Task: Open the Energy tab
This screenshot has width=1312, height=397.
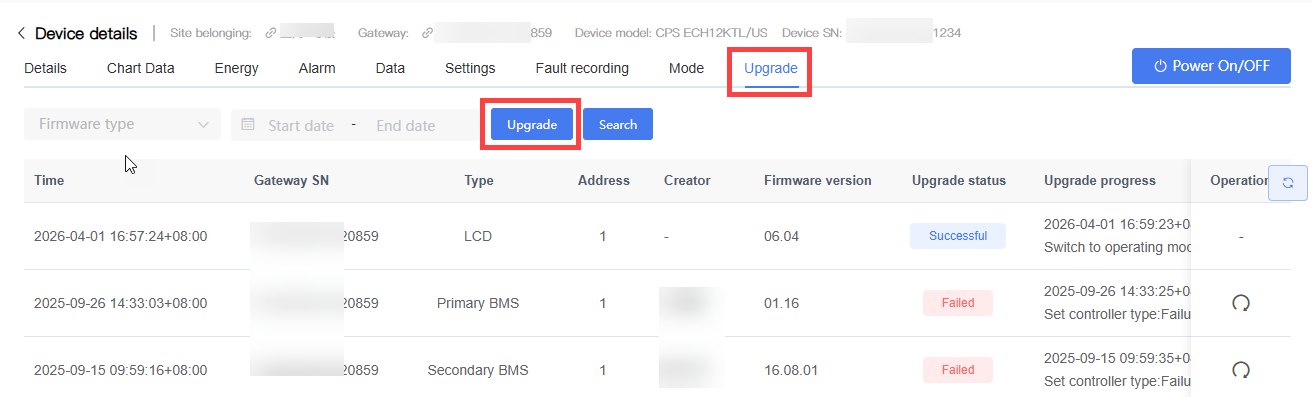Action: pyautogui.click(x=237, y=68)
